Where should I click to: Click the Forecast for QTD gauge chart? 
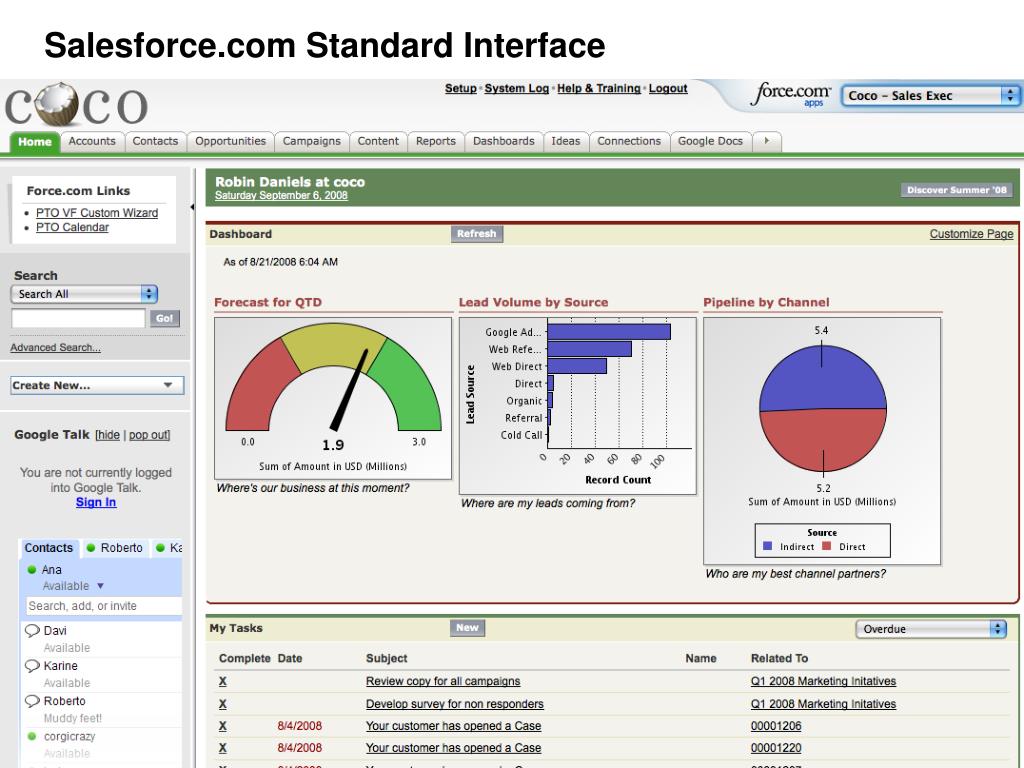coord(333,398)
